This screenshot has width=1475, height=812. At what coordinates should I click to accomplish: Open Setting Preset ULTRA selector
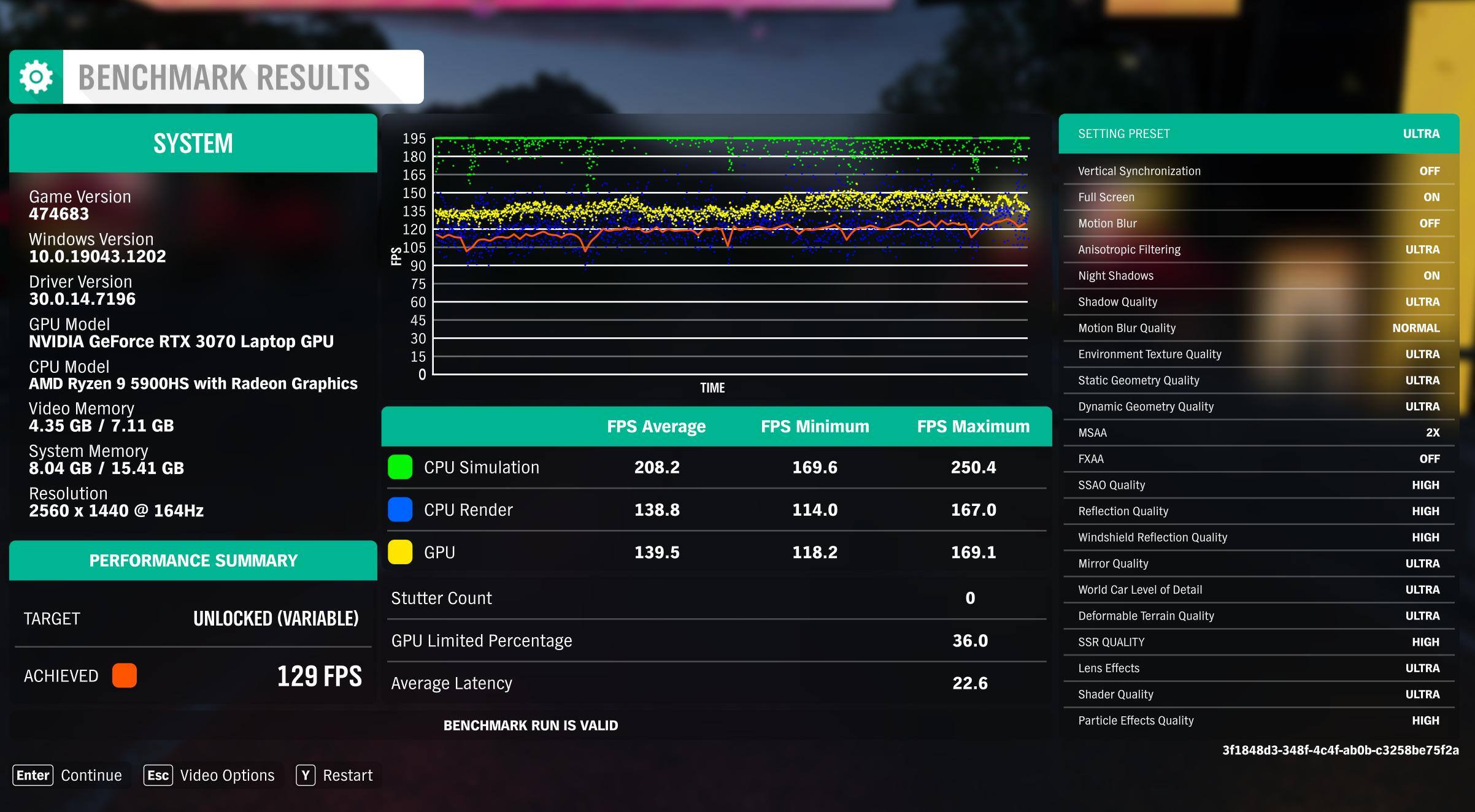point(1420,134)
